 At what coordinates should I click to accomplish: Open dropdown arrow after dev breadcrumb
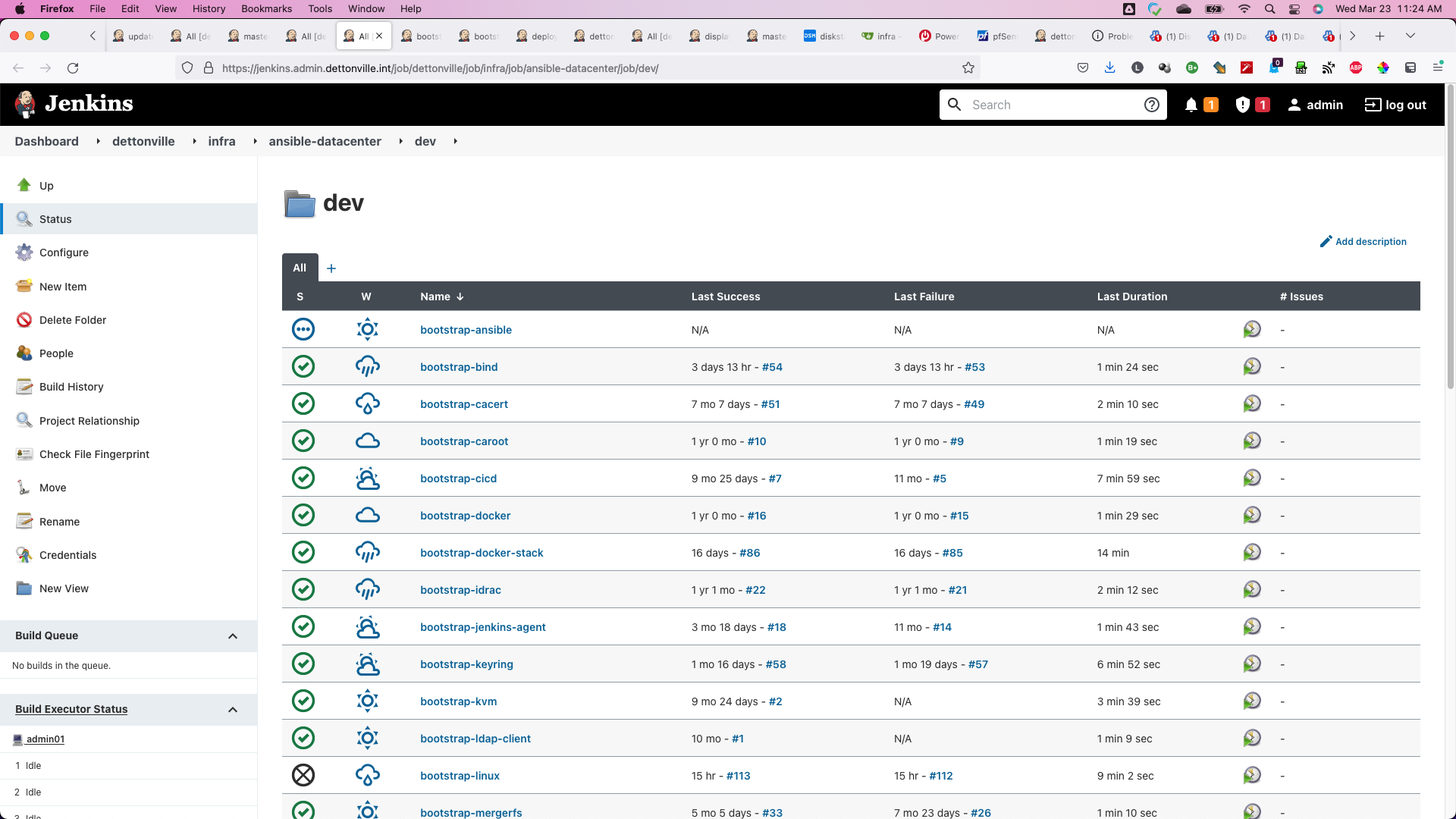(x=455, y=142)
